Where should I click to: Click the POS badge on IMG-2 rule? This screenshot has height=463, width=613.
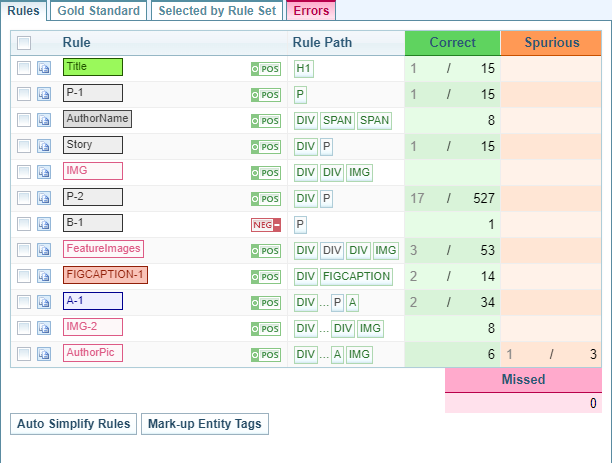265,329
